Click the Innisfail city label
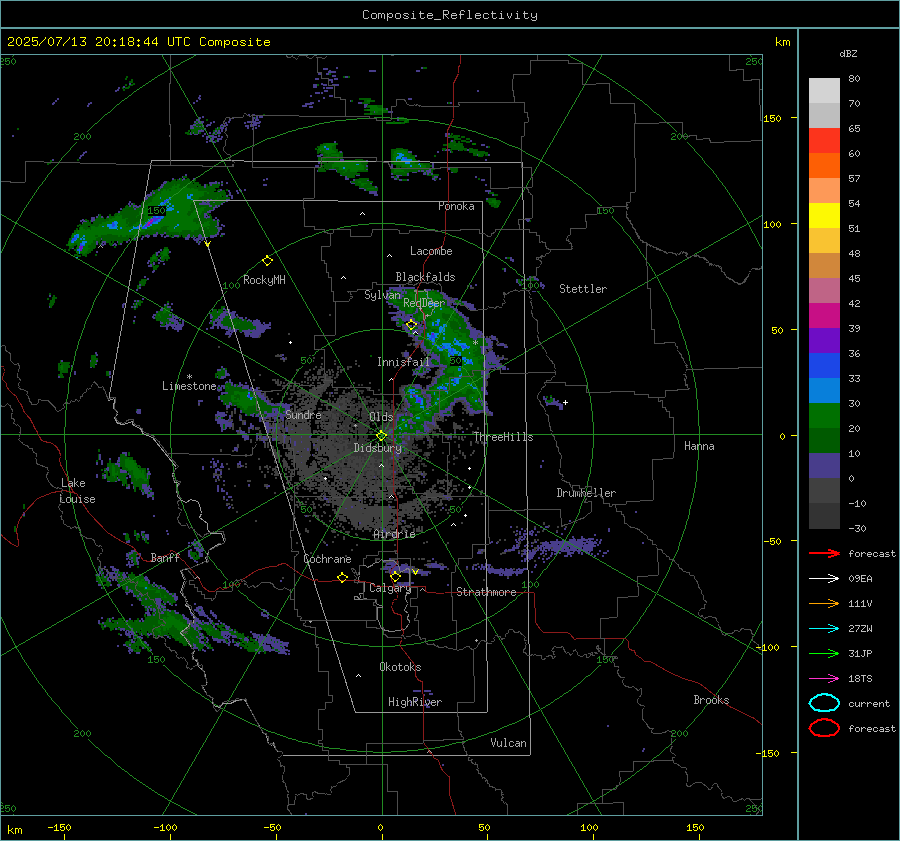The width and height of the screenshot is (900, 841). (x=403, y=362)
